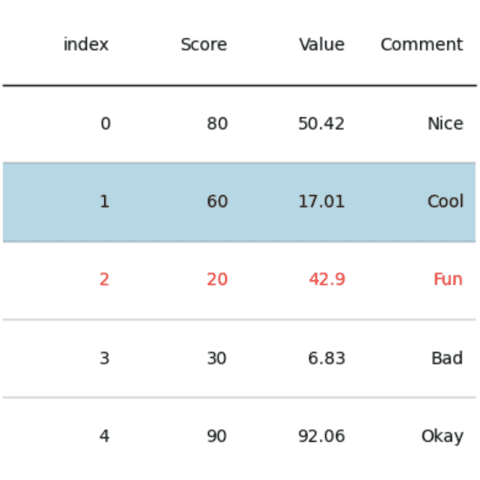Select the cell with score 90

coord(217,436)
